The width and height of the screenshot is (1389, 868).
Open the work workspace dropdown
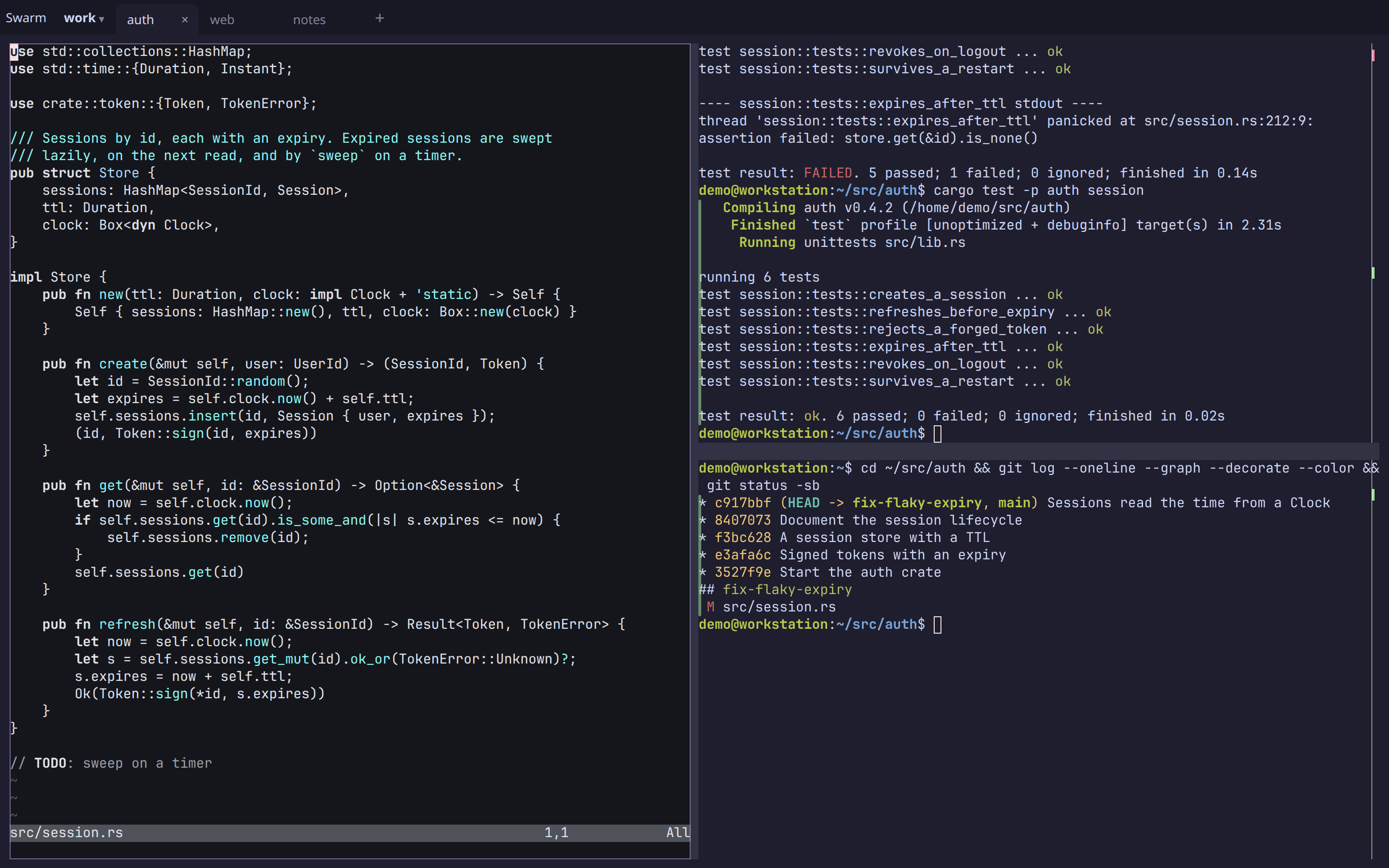(x=84, y=18)
